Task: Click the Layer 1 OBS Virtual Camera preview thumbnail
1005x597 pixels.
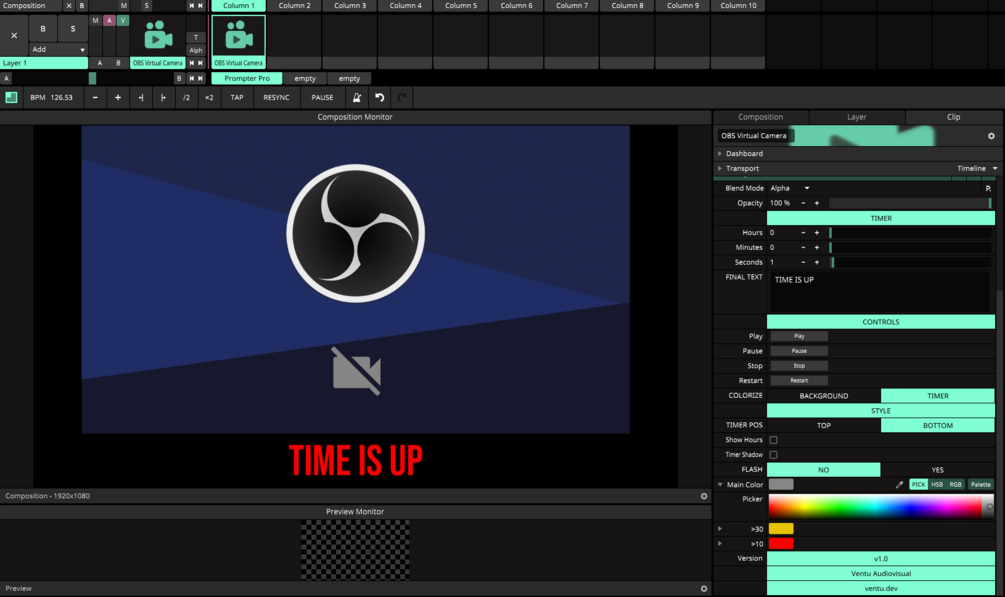Action: click(158, 35)
